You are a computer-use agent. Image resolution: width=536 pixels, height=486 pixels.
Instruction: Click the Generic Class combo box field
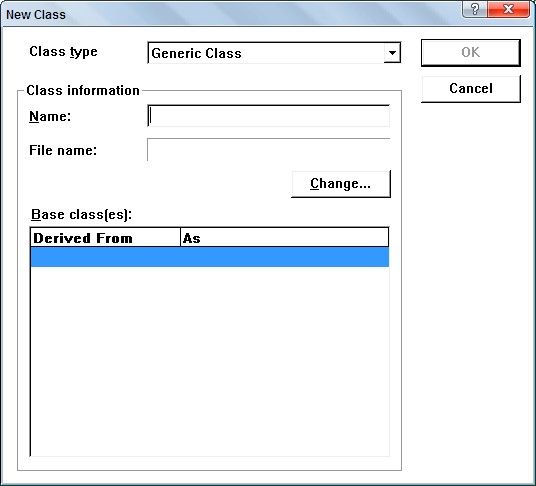pyautogui.click(x=274, y=53)
